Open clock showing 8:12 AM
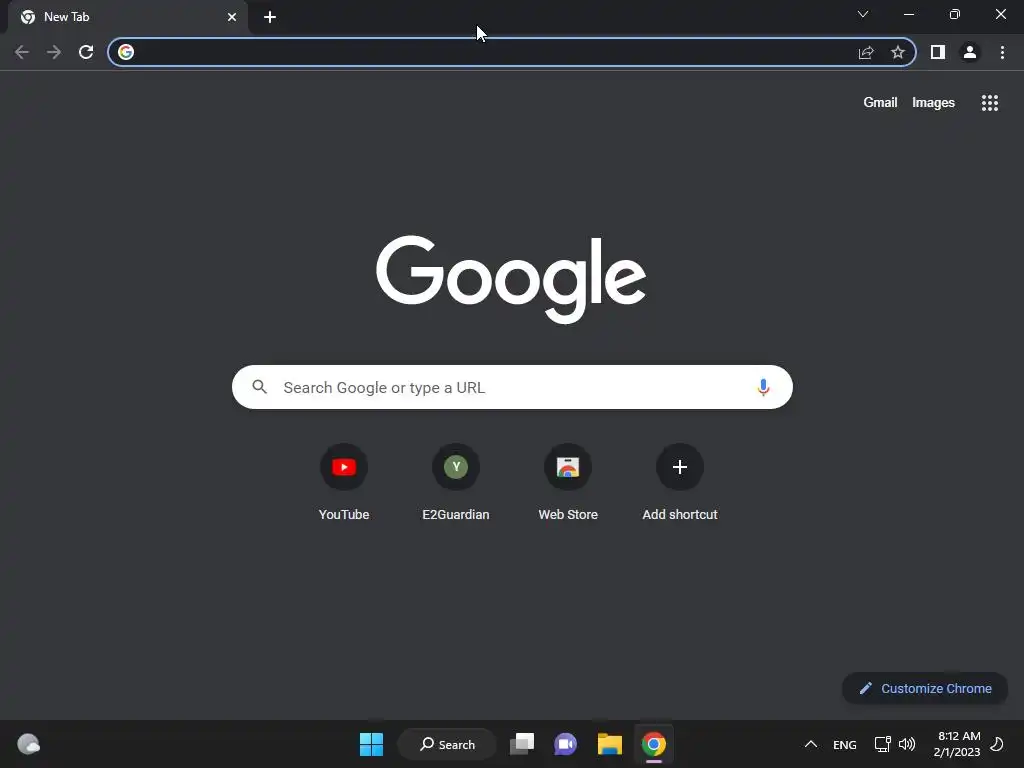 [x=957, y=744]
